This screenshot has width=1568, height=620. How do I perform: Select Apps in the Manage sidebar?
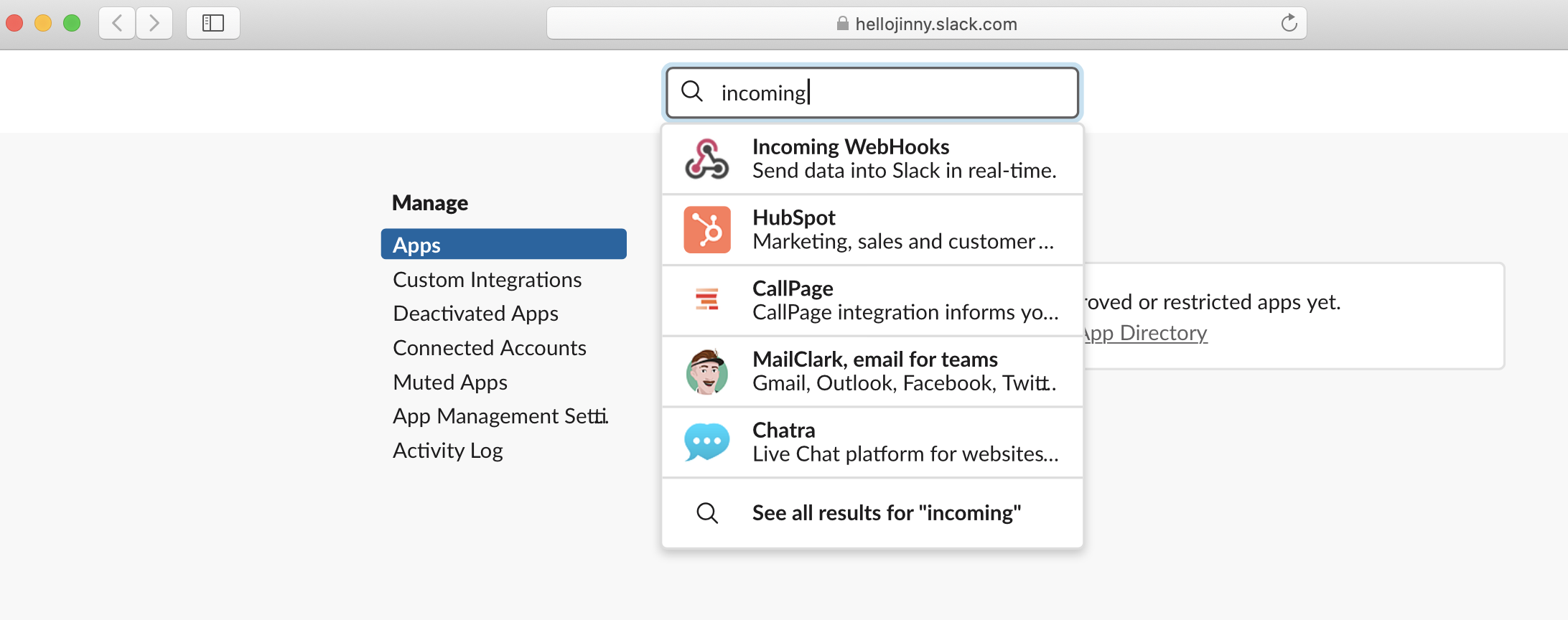pyautogui.click(x=504, y=245)
